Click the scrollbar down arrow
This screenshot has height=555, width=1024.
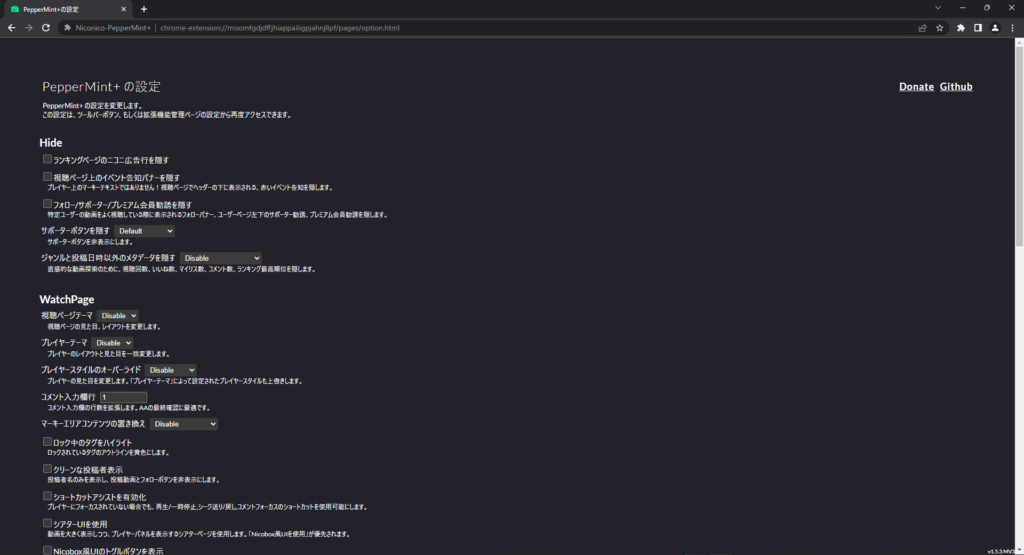(1019, 550)
